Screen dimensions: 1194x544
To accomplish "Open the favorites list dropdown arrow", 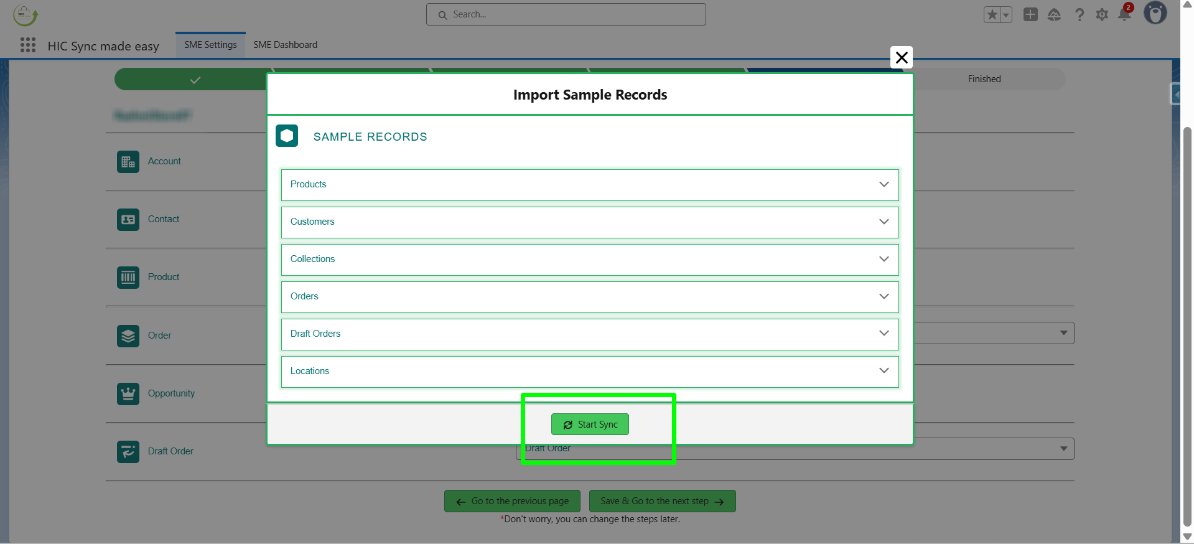I will 1006,15.
